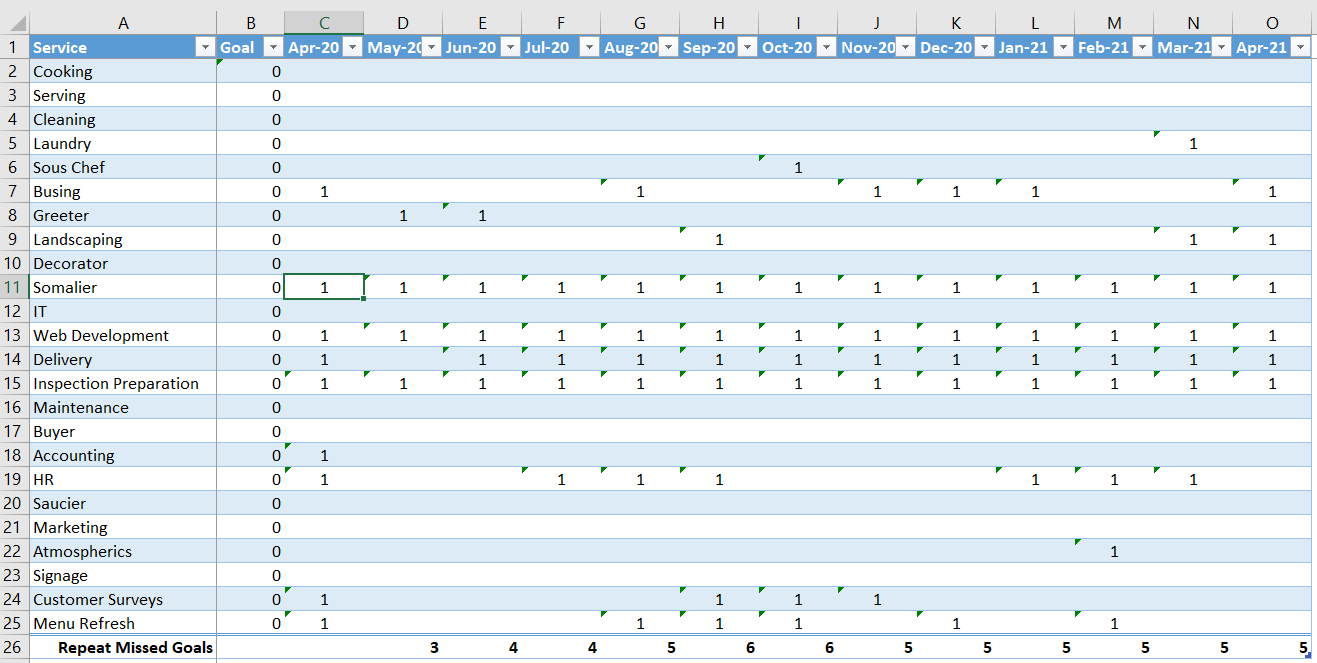This screenshot has height=663, width=1317.
Task: Open the Goal column filter dropdown
Action: 273,47
